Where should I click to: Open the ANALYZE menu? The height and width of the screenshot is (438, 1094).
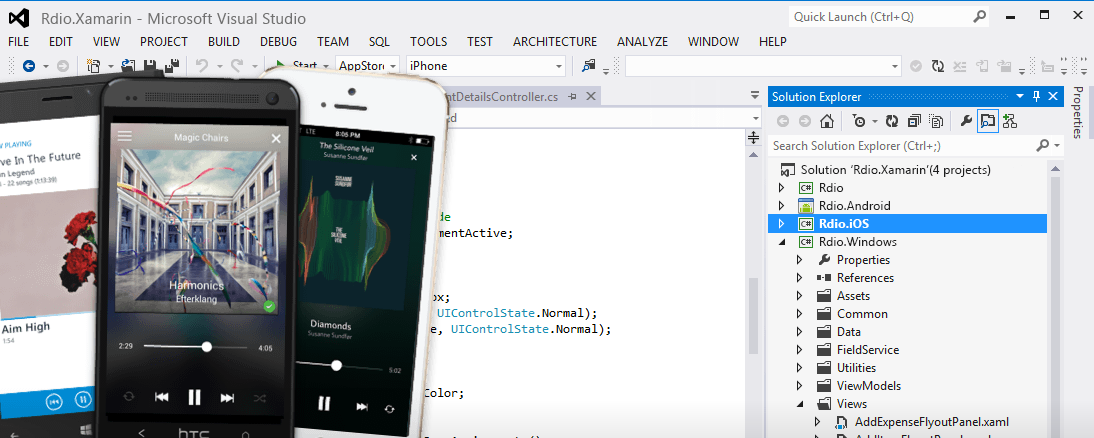pos(643,42)
